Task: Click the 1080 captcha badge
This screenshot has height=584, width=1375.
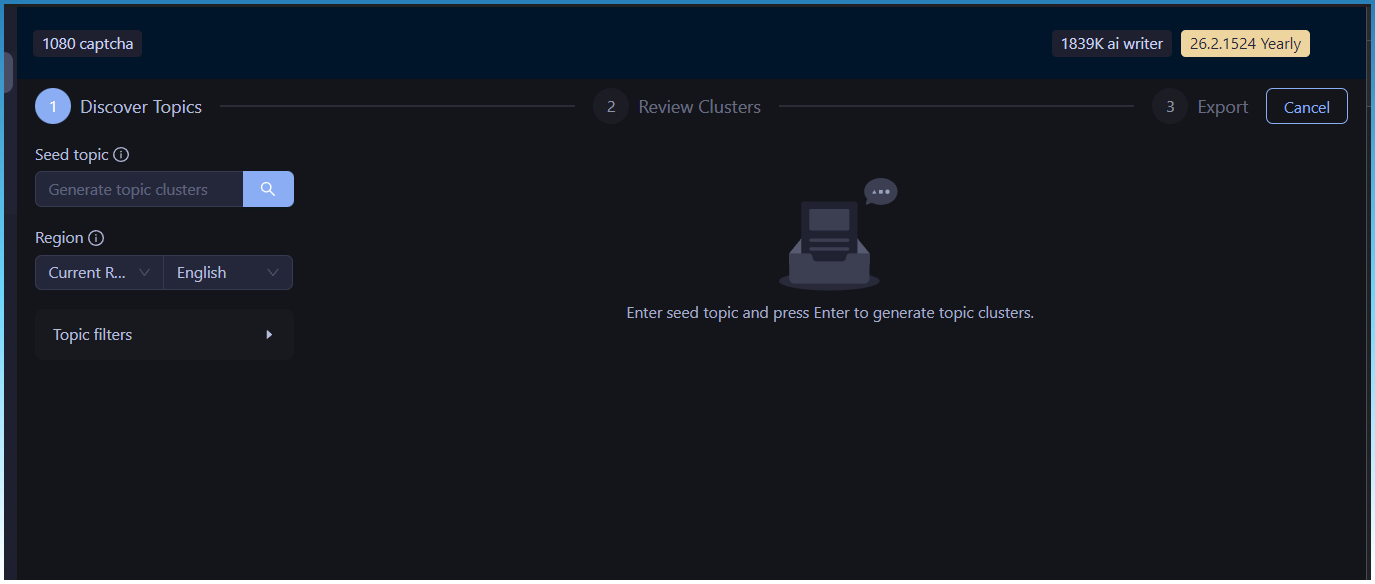Action: pos(88,44)
